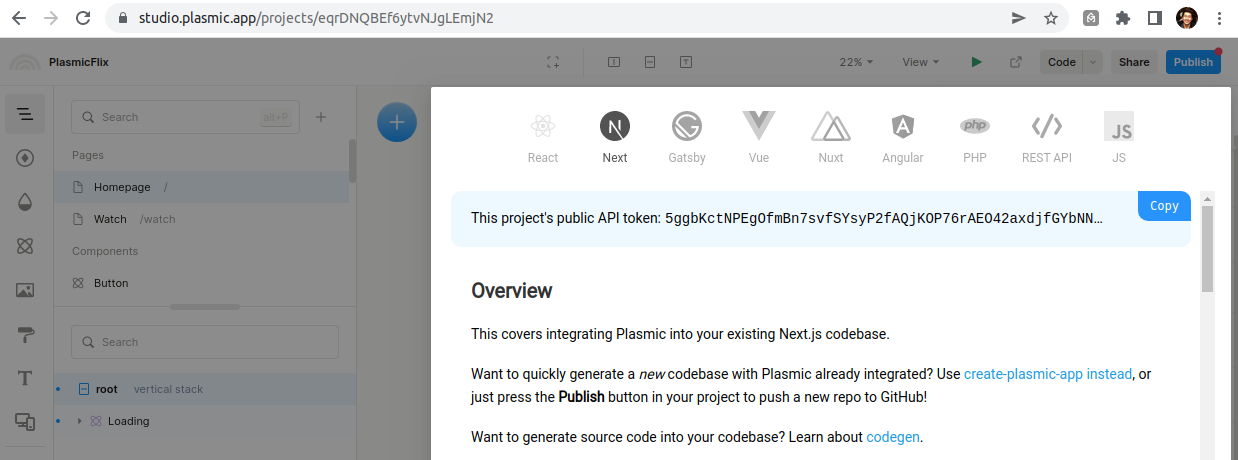Screen dimensions: 1238x460
Task: Click the Plasmic logo icon
Action: pos(24,62)
